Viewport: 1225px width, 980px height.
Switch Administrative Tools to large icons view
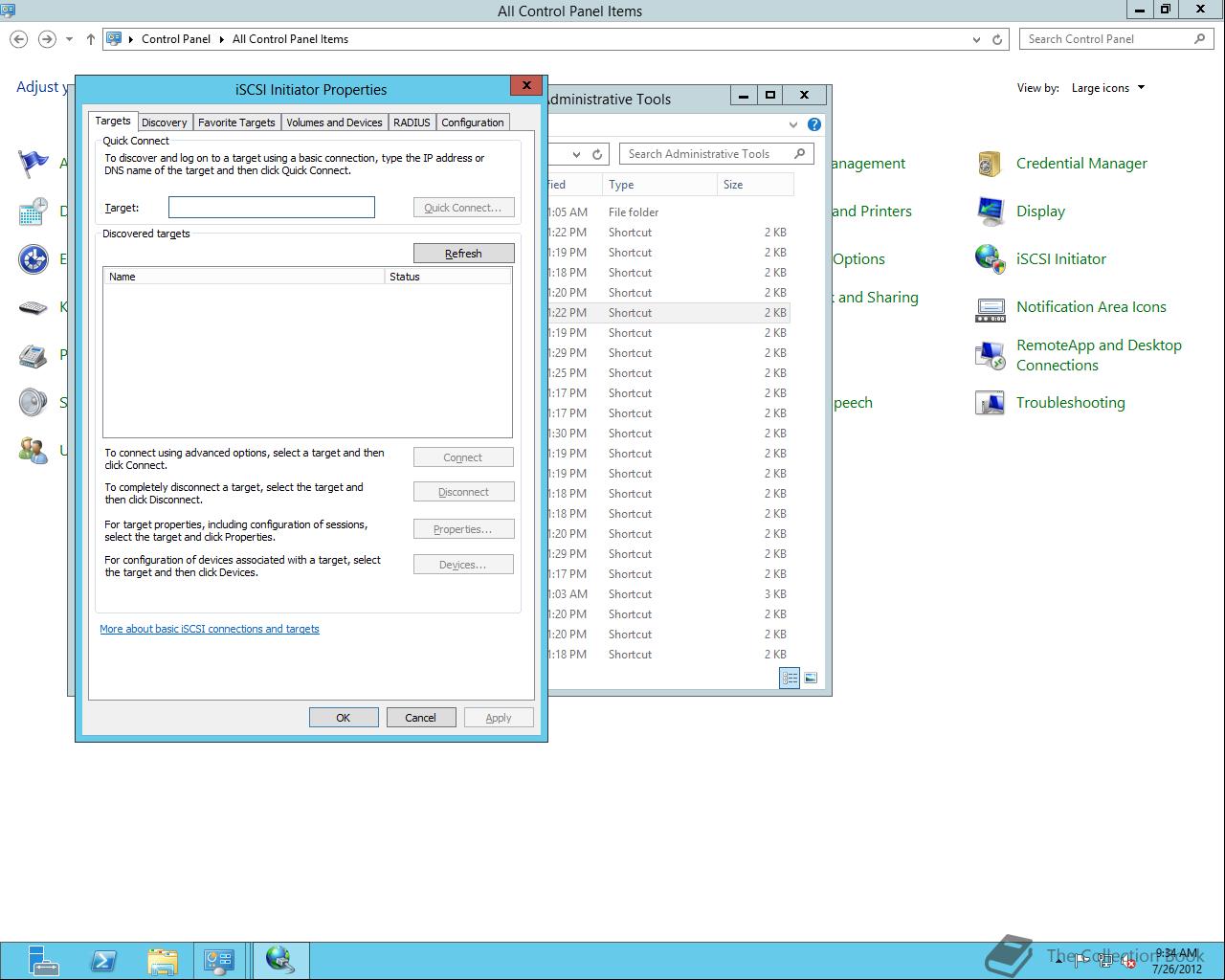click(x=811, y=678)
